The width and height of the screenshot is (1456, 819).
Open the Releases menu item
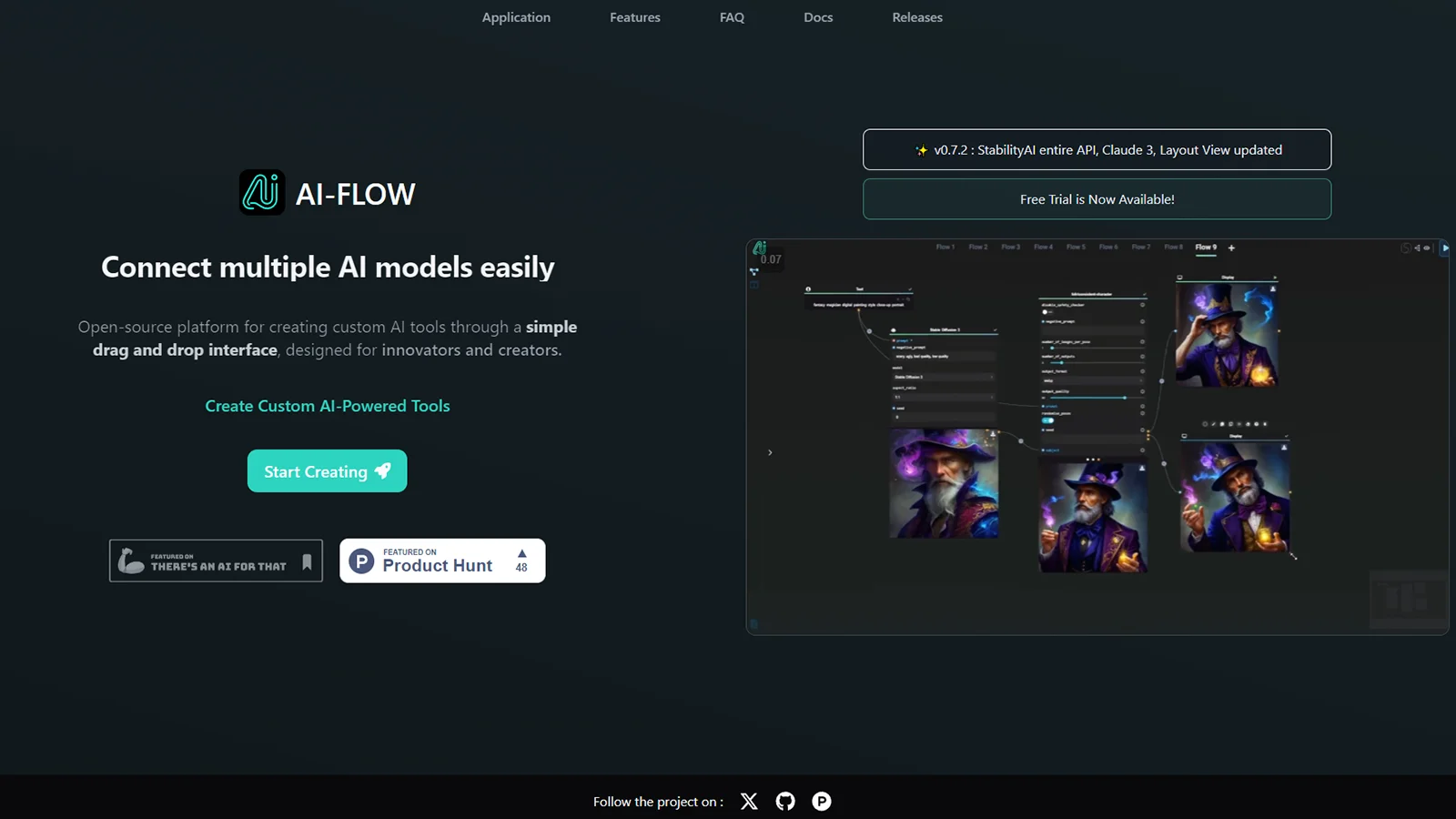(916, 17)
